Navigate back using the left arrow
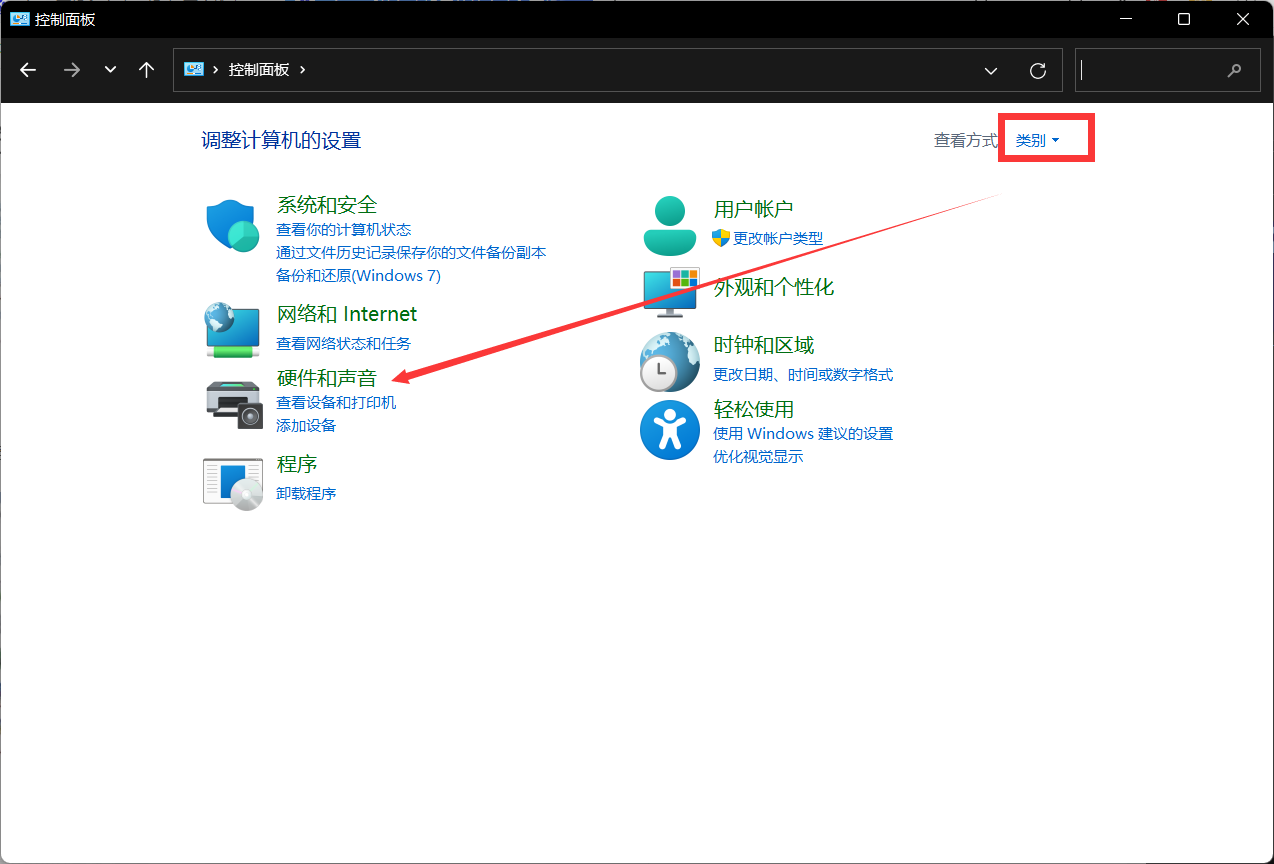The height and width of the screenshot is (864, 1274). click(x=28, y=70)
